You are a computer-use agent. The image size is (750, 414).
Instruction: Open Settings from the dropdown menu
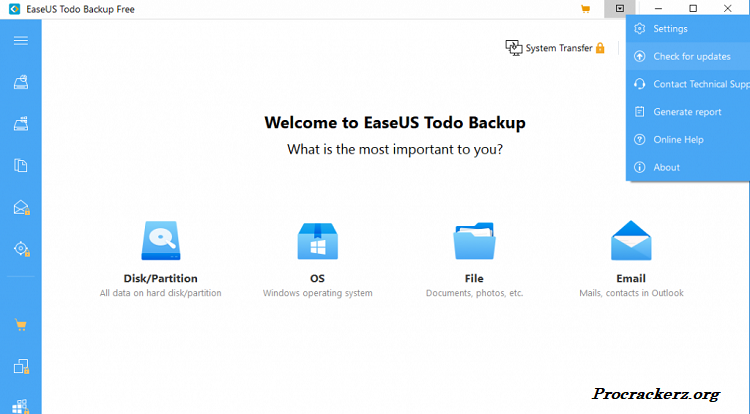coord(670,29)
